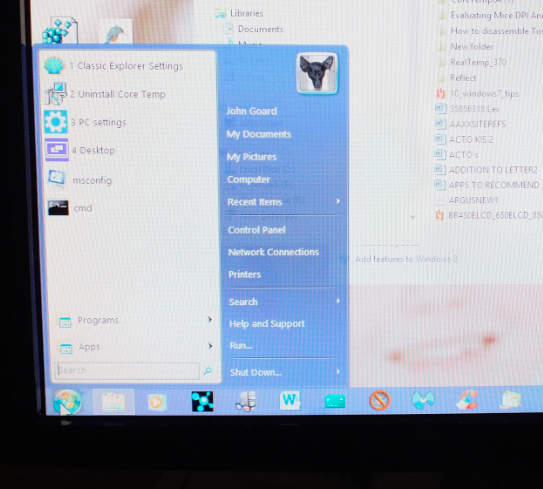Open Computer from start menu
Screen dimensions: 543x489
click(248, 179)
